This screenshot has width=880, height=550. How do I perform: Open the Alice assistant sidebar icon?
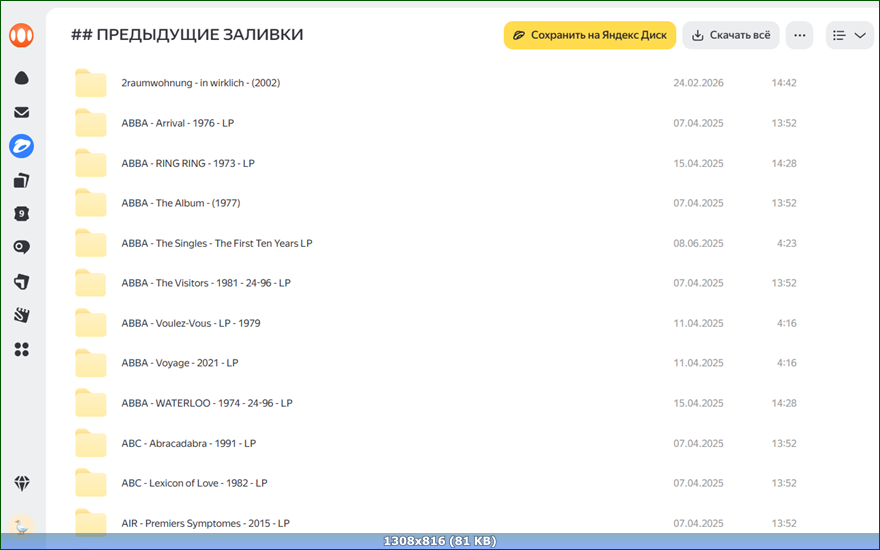tap(21, 78)
